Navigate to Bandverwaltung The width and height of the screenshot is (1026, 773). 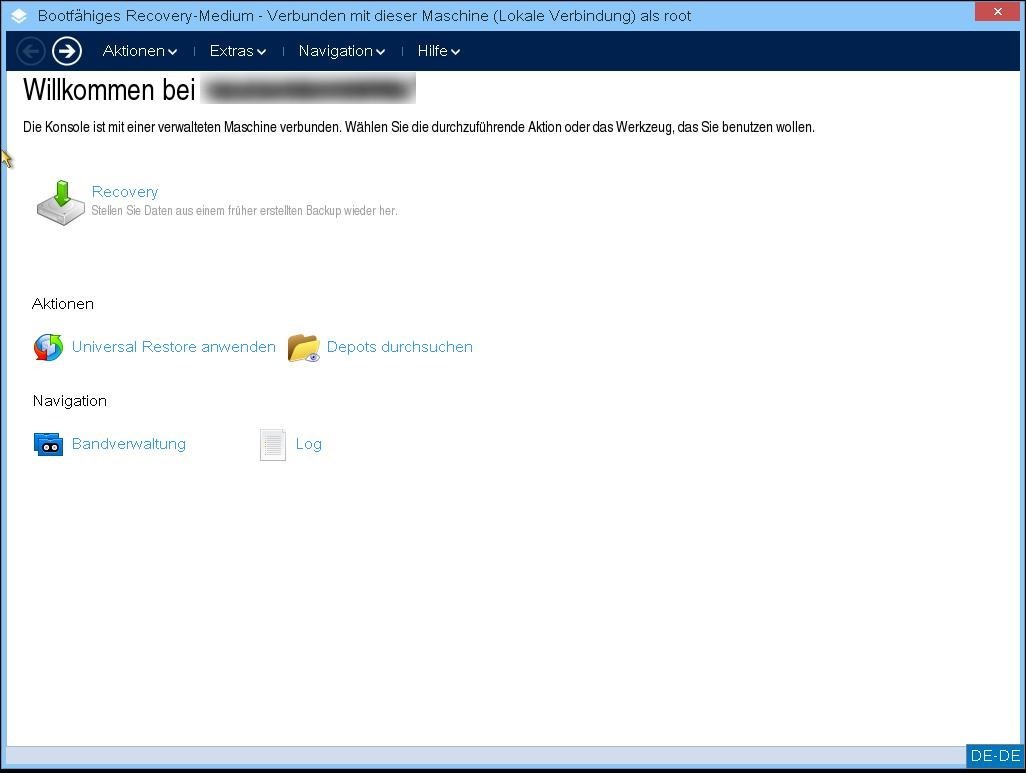[128, 444]
